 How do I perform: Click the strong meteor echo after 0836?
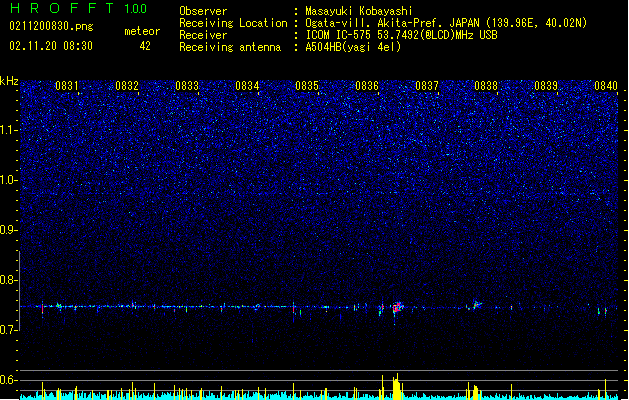coord(398,308)
